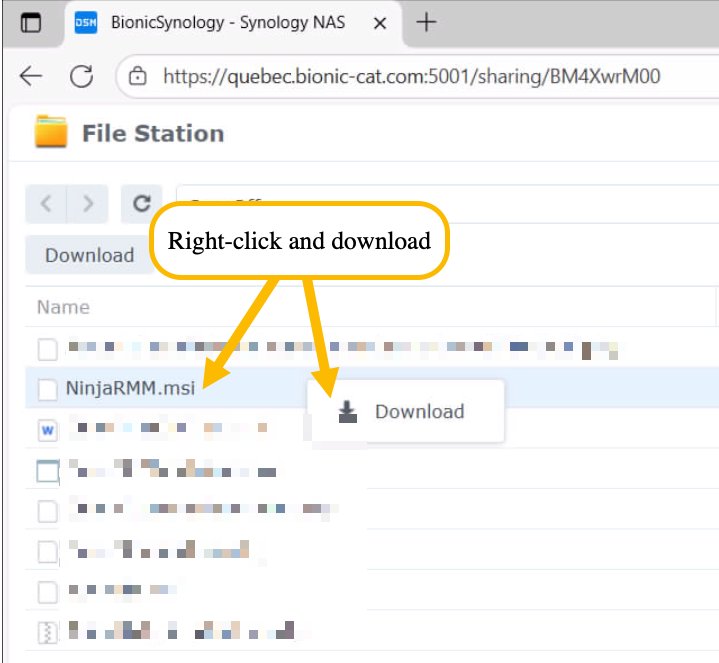719x663 pixels.
Task: Select the NinjaRMM.msi file name
Action: [131, 388]
